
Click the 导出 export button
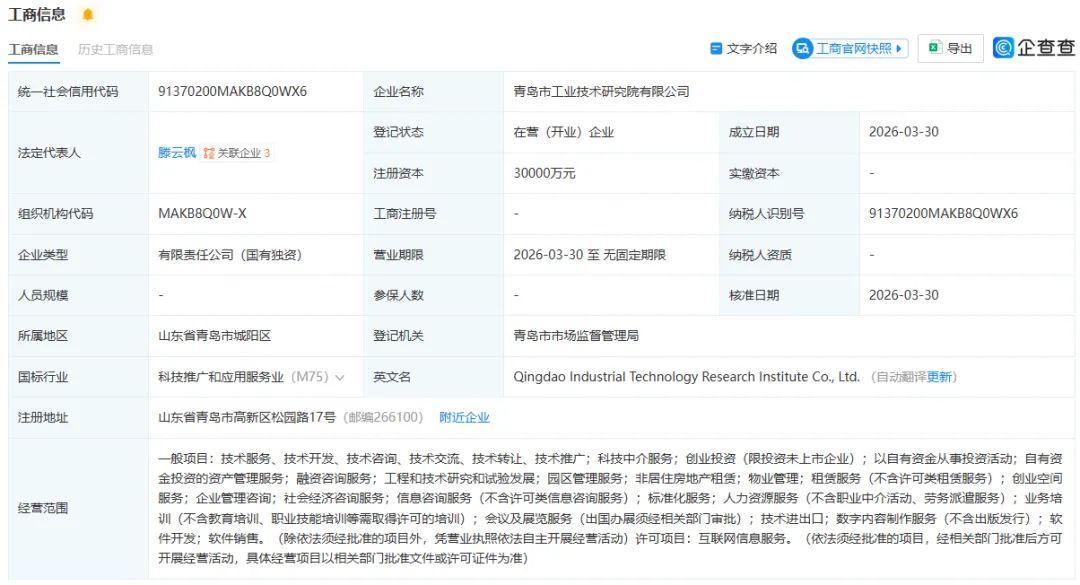[951, 48]
